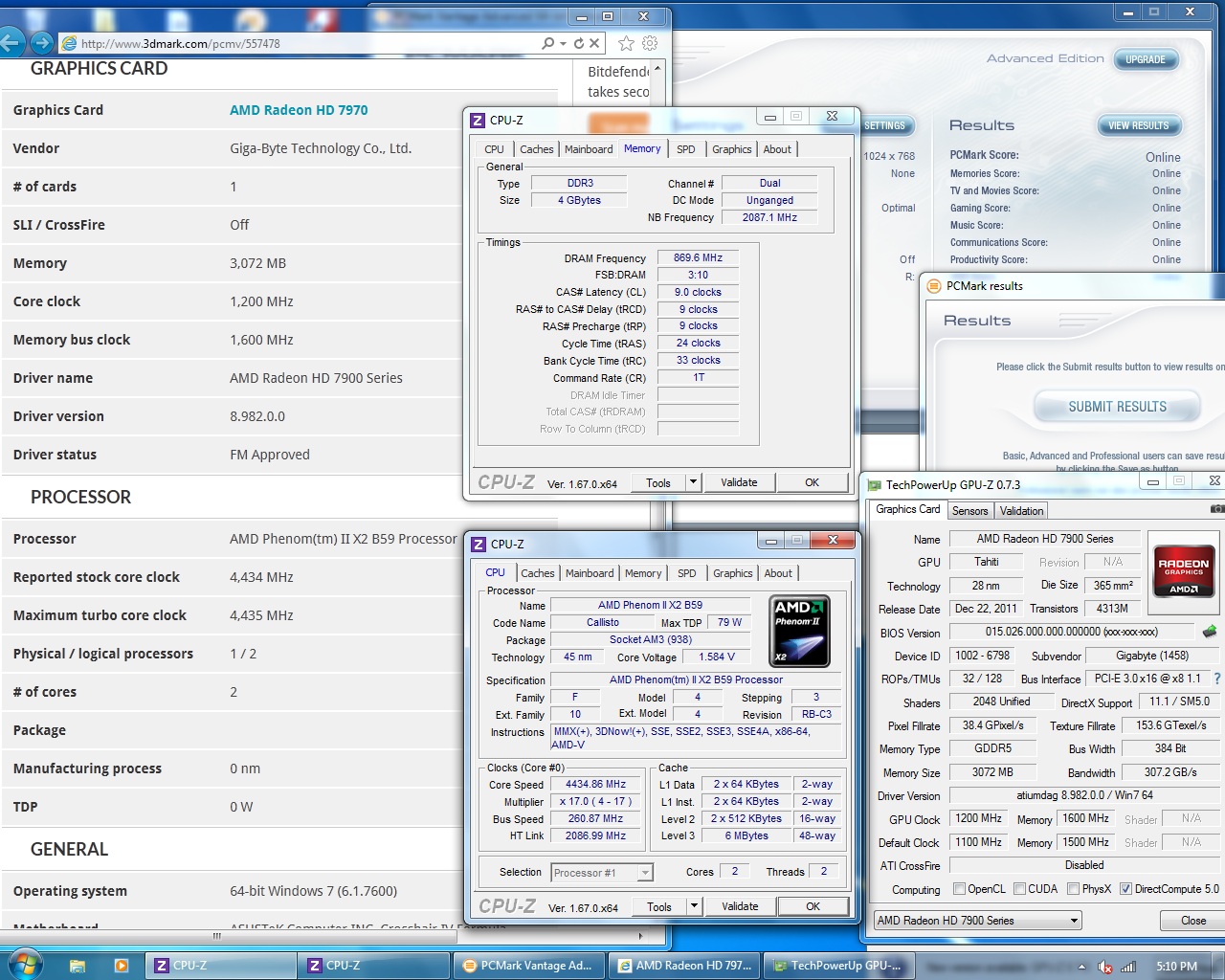The width and height of the screenshot is (1225, 980).
Task: Click the browser address bar URL
Action: [181, 43]
